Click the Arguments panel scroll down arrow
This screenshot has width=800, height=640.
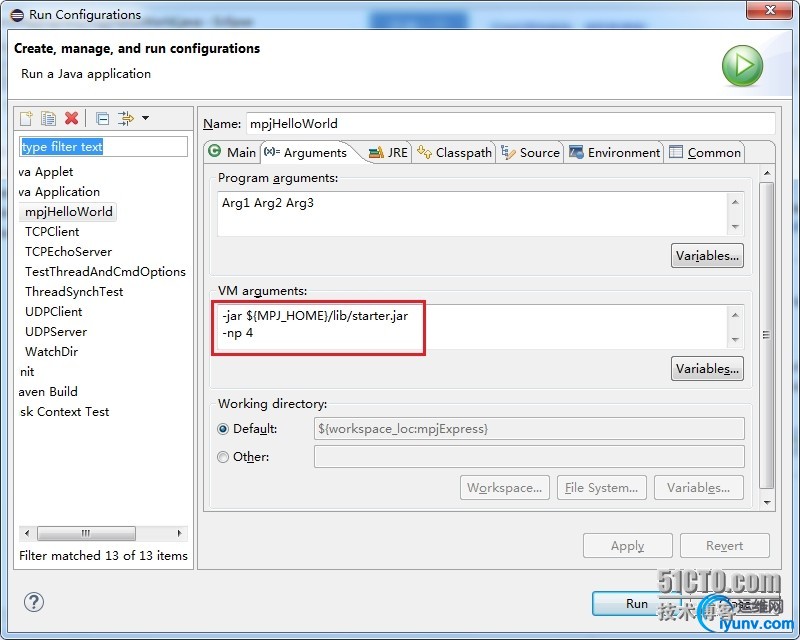point(767,503)
